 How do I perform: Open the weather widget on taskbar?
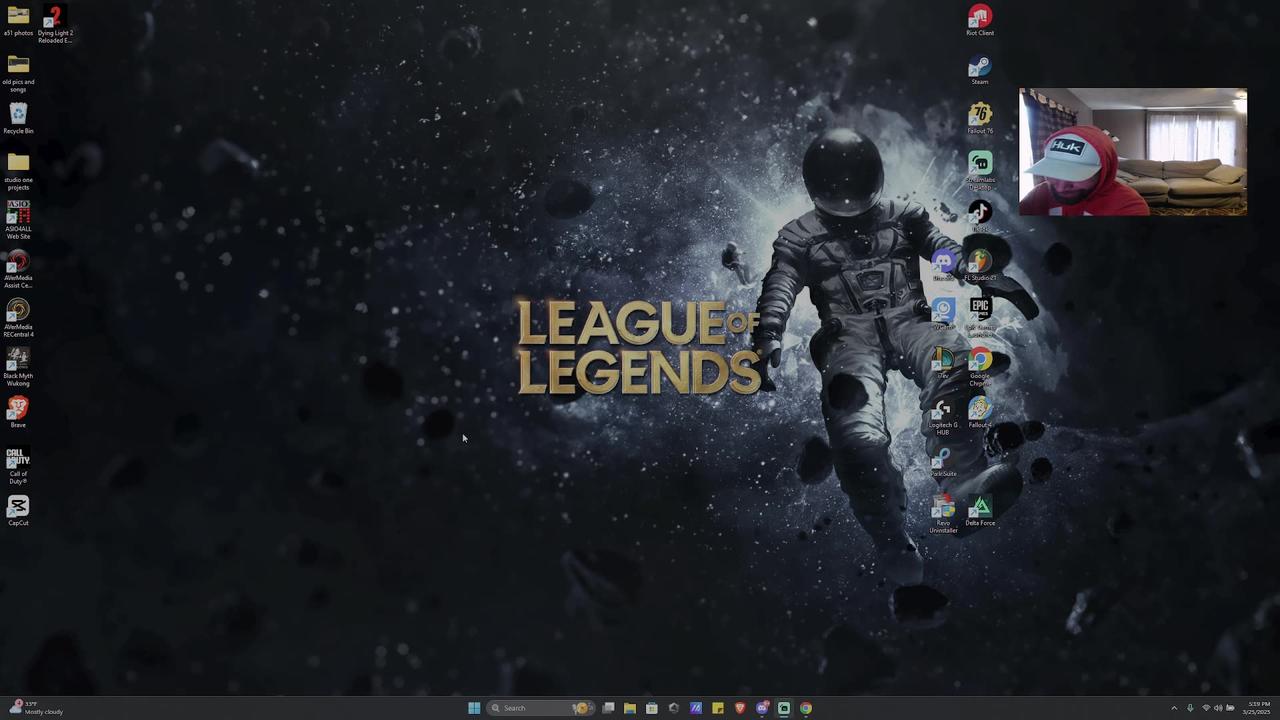(36, 708)
